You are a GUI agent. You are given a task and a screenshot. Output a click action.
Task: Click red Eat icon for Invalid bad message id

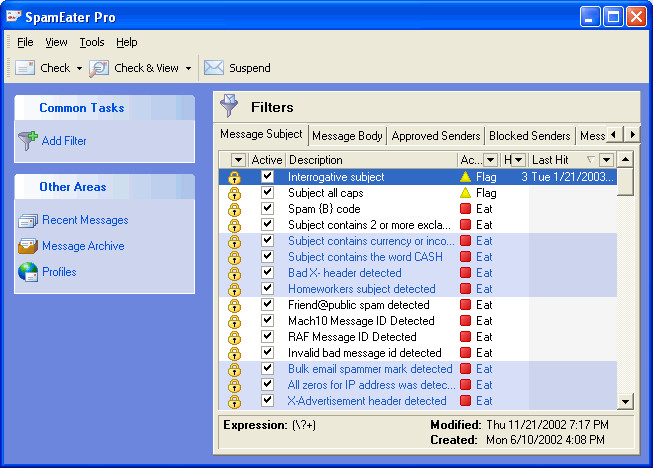tap(465, 353)
